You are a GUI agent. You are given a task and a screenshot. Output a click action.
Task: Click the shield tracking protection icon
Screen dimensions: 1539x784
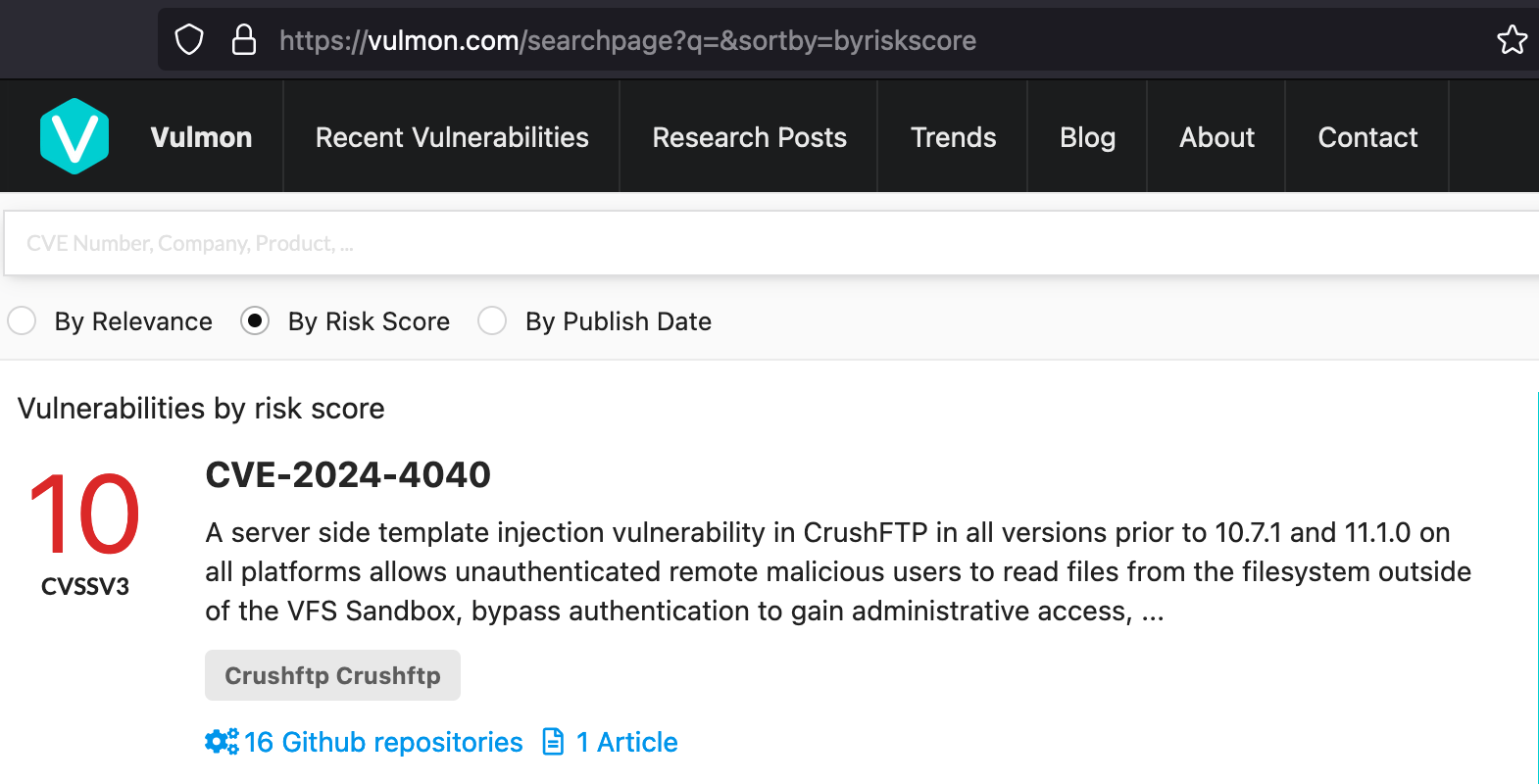click(188, 40)
